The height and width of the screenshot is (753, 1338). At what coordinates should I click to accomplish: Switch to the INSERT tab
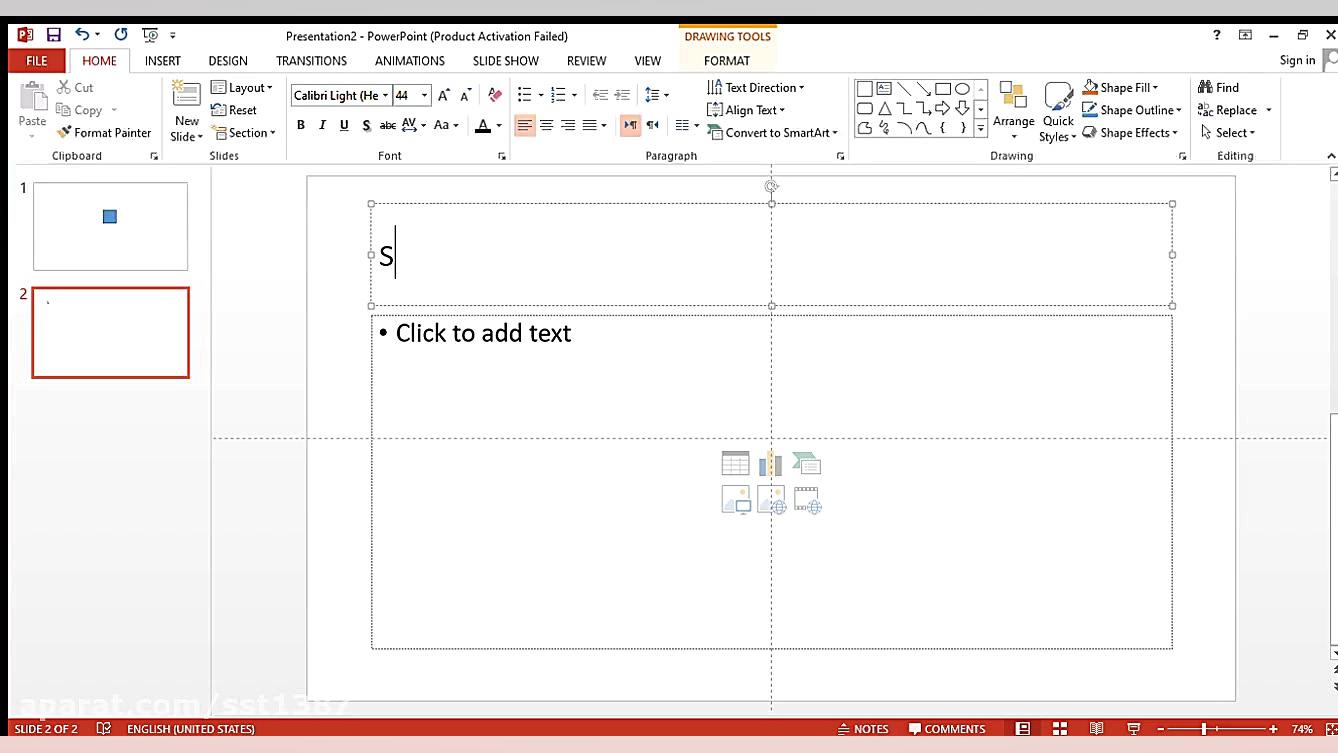coord(163,61)
